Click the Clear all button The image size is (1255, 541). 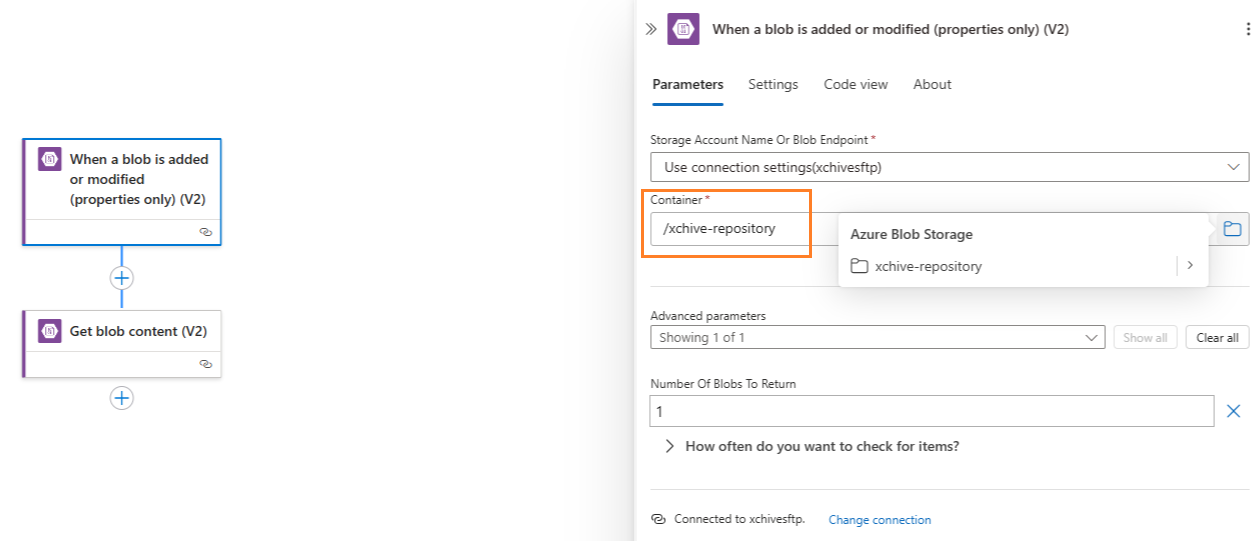[1217, 337]
